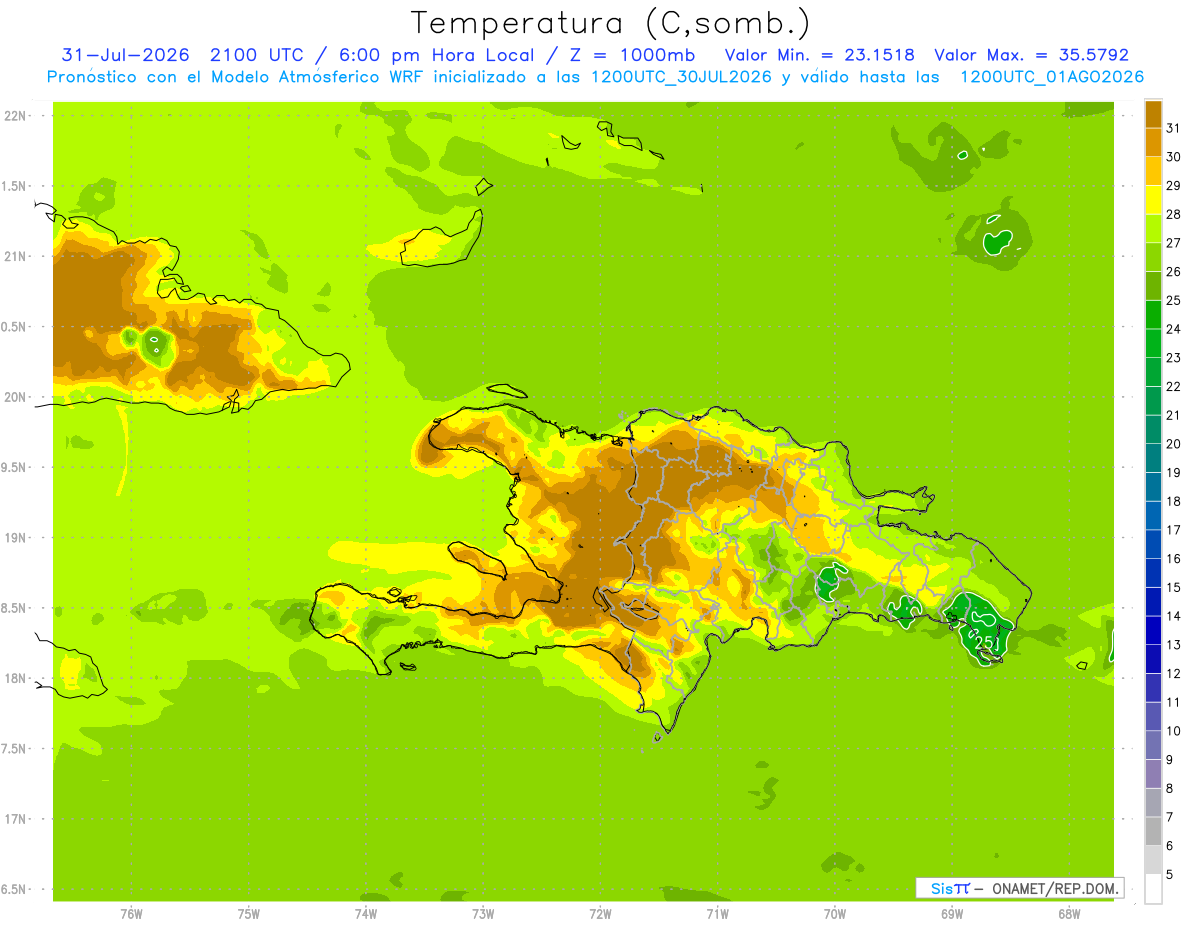The image size is (1200, 927).
Task: Click the "25" legend value on the color bar
Action: click(1174, 300)
